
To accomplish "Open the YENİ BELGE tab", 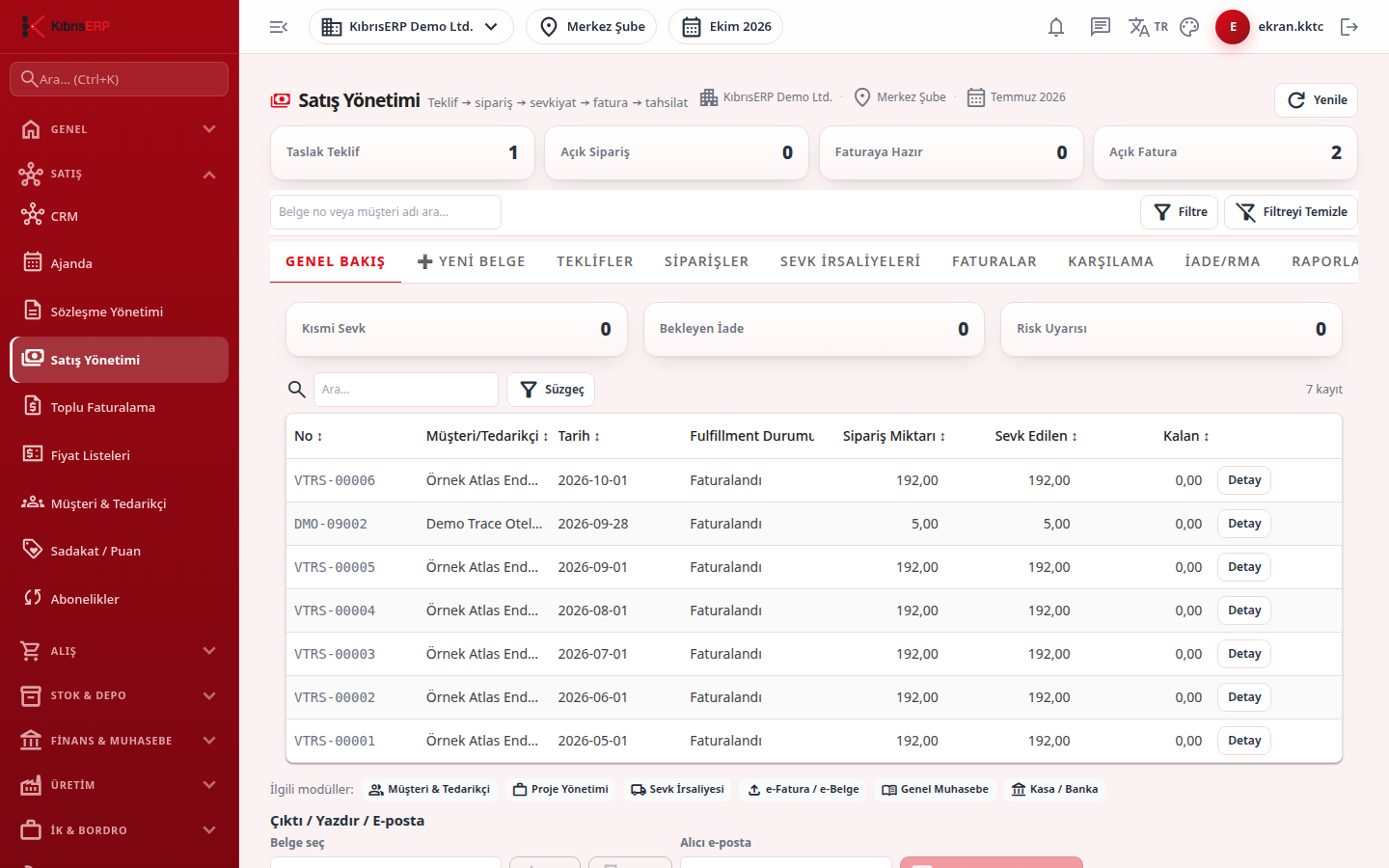I will (x=472, y=261).
